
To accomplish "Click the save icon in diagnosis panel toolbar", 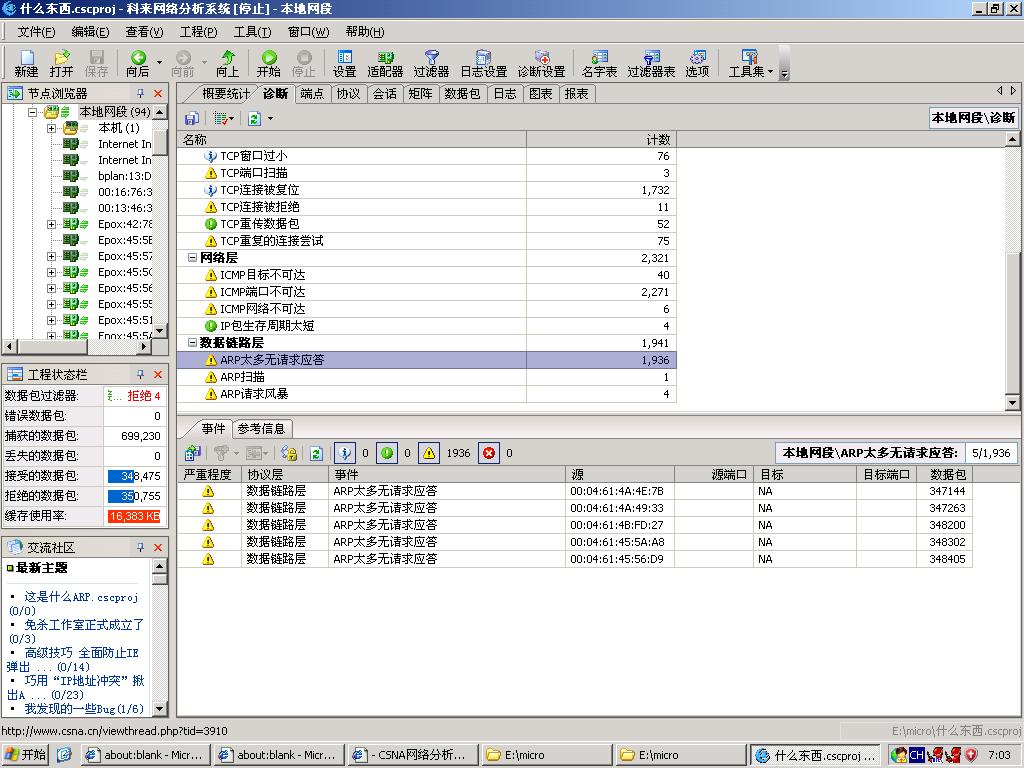I will pyautogui.click(x=191, y=118).
